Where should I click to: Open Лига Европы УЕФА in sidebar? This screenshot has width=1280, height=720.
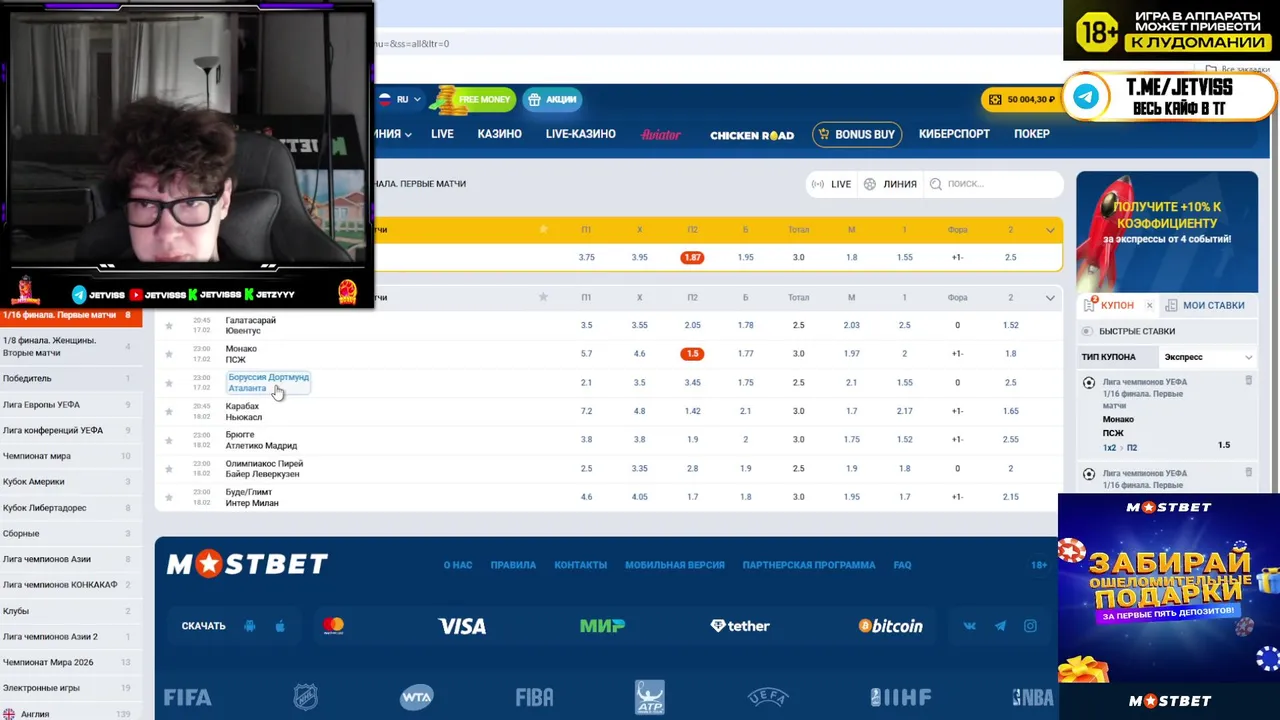point(68,405)
